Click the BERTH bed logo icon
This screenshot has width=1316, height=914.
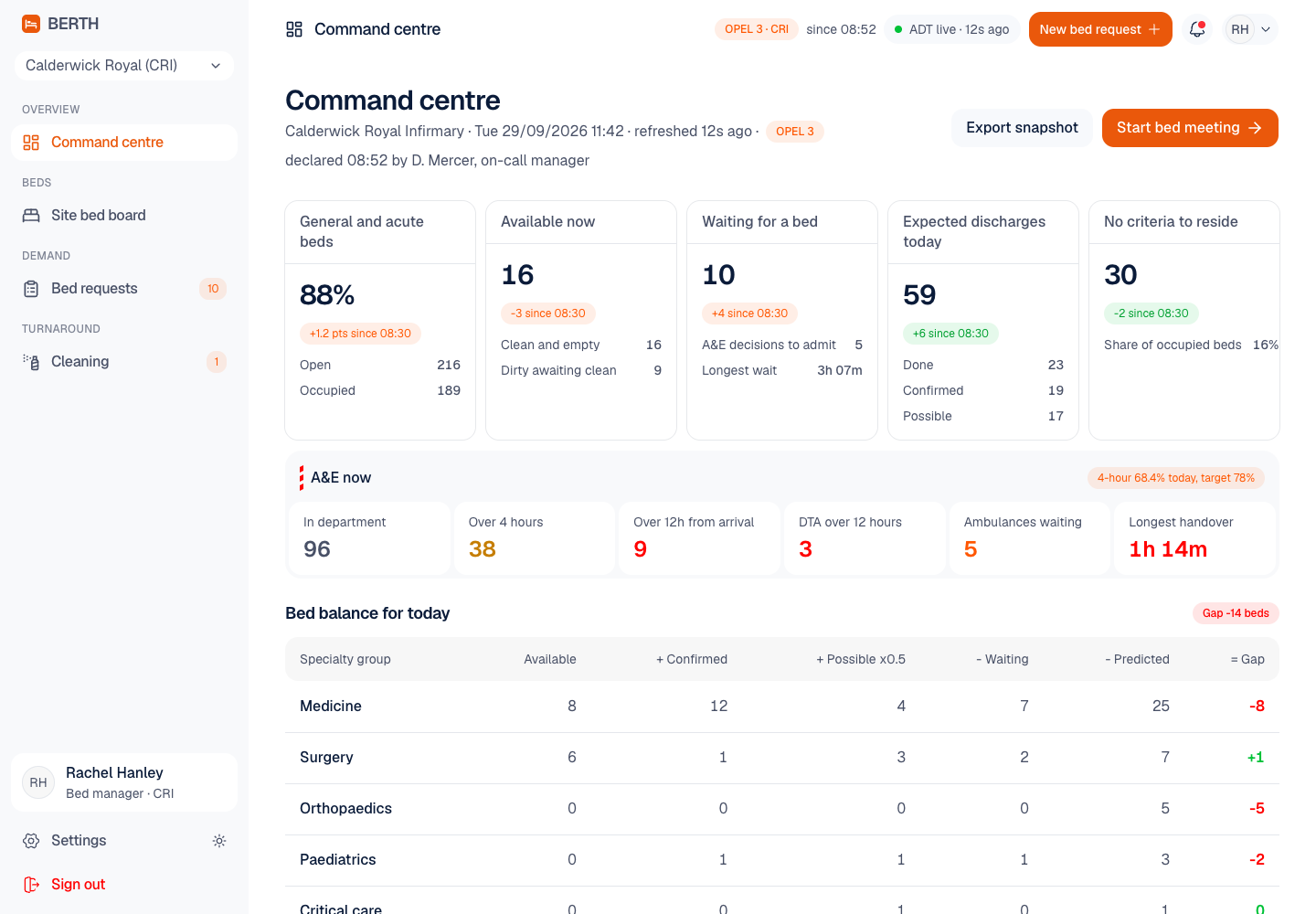coord(31,24)
